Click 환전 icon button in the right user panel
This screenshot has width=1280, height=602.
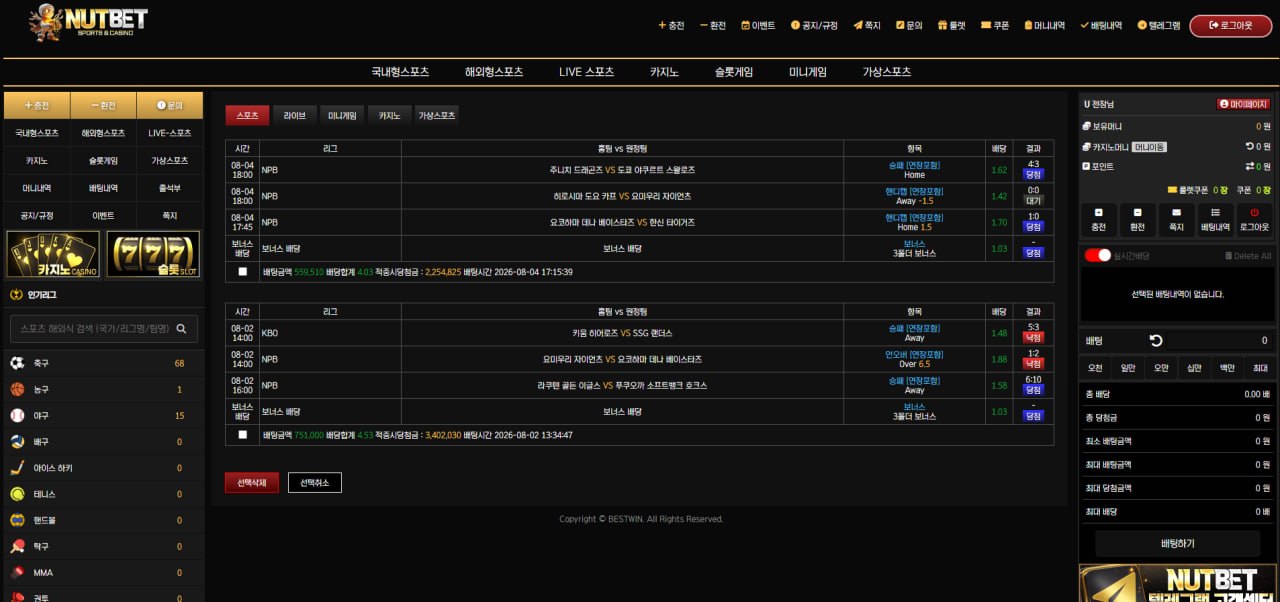[1137, 219]
